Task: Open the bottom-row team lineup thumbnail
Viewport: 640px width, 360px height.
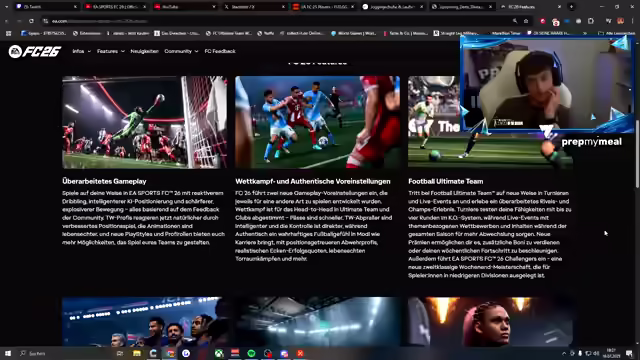Action: point(144,322)
